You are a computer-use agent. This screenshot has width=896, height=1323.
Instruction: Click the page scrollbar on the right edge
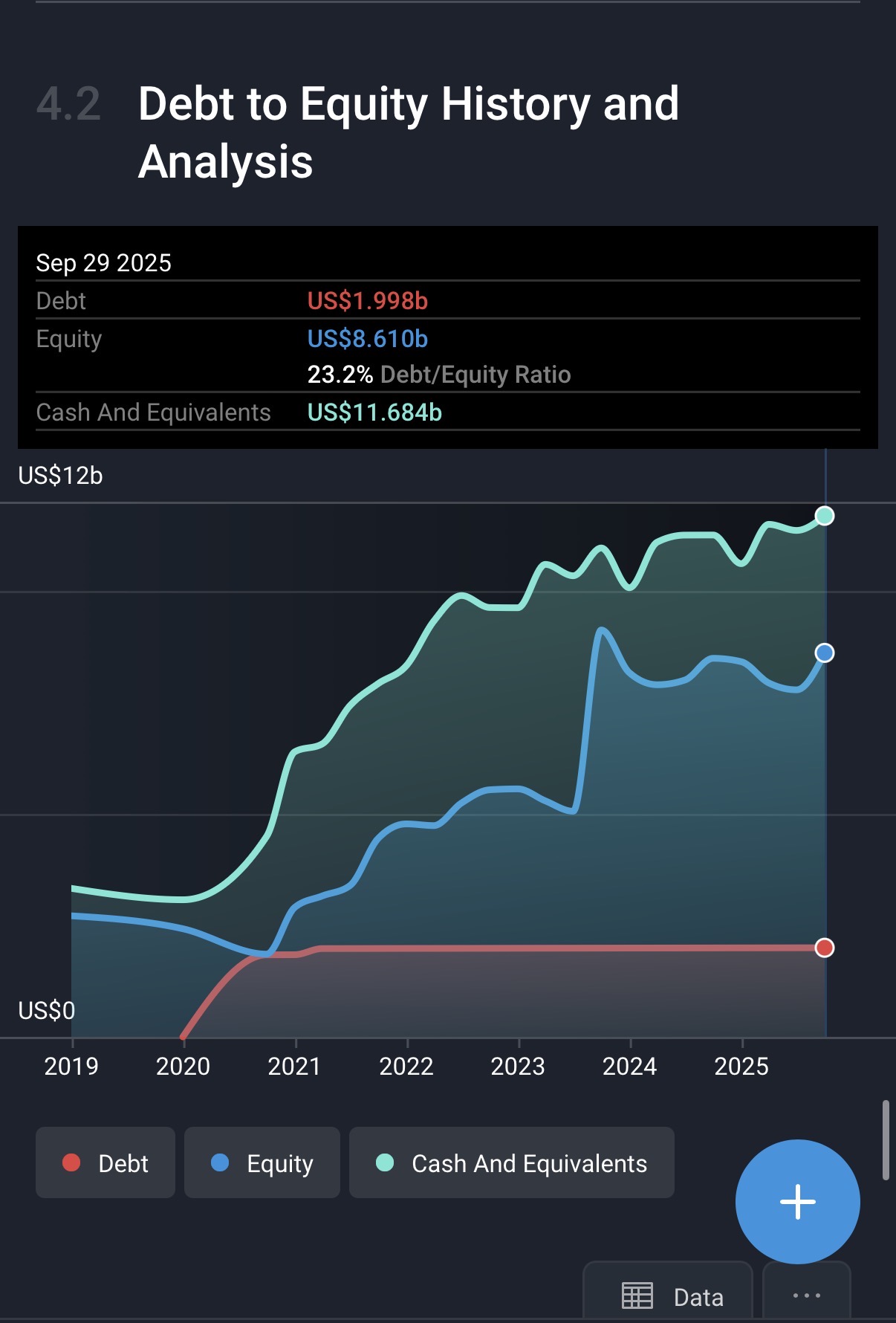(x=885, y=1140)
